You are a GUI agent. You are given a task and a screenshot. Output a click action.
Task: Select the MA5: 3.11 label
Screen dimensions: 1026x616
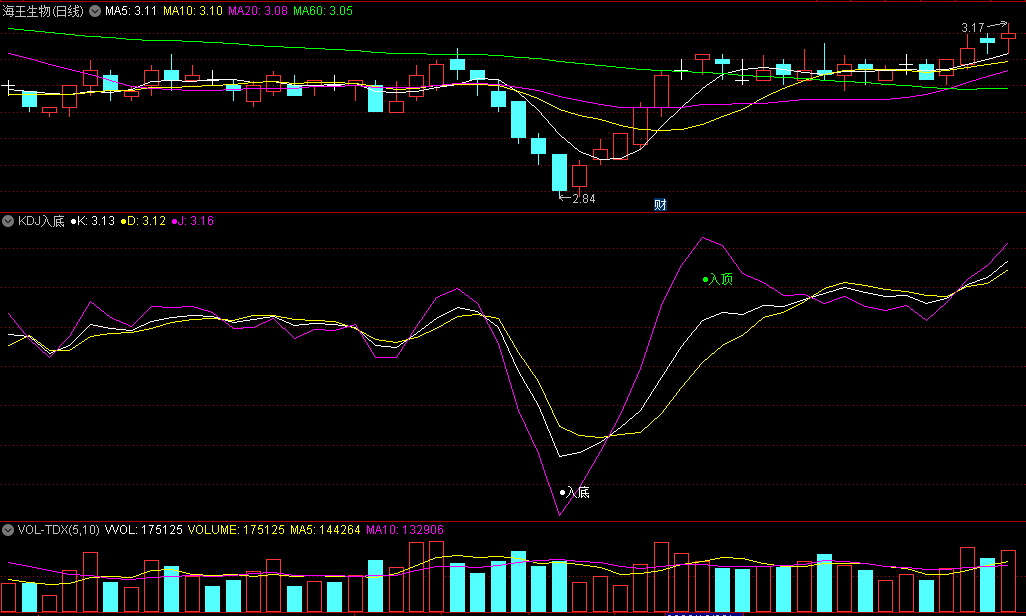[x=131, y=11]
